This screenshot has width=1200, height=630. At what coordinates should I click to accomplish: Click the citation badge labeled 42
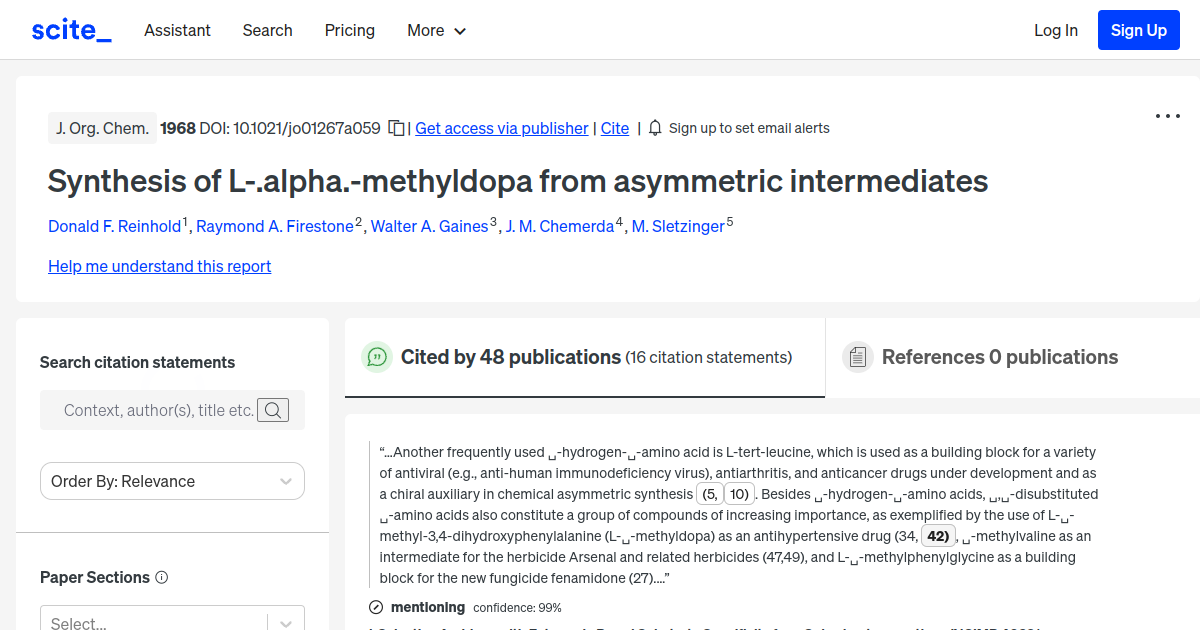click(938, 536)
